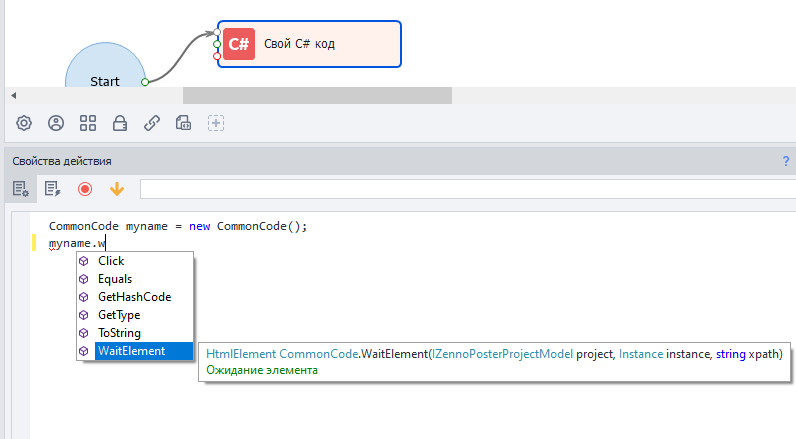The height and width of the screenshot is (439, 796).
Task: Click the empty text field beside orange arrow
Action: tap(468, 189)
